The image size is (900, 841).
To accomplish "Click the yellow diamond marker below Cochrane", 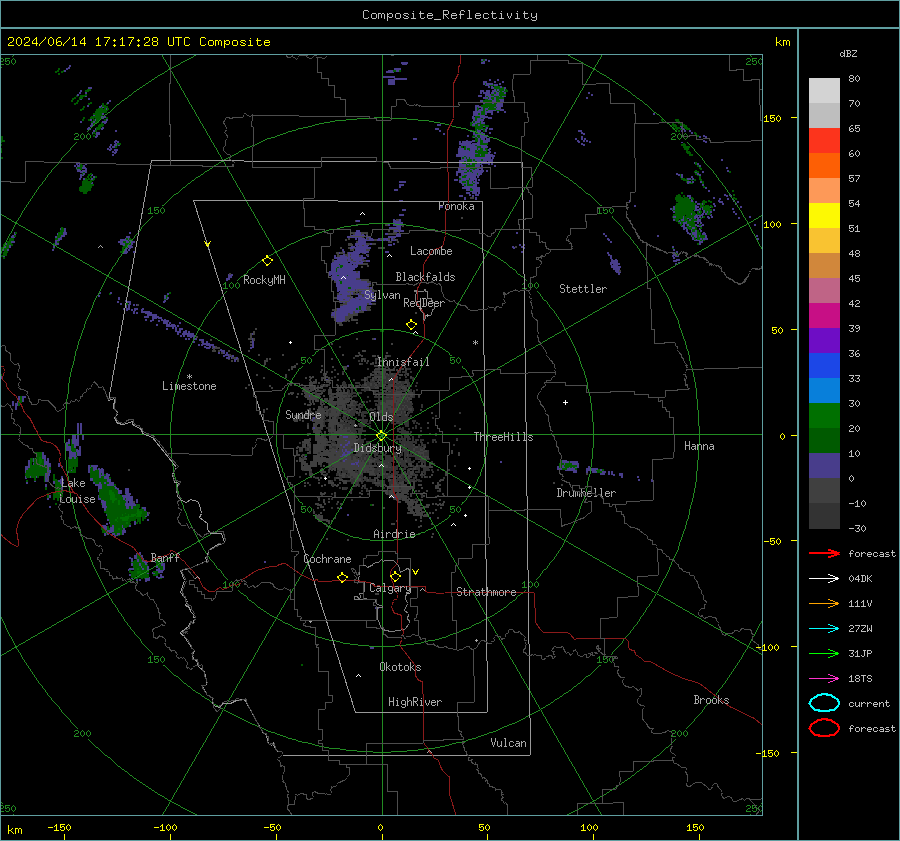I will [342, 577].
